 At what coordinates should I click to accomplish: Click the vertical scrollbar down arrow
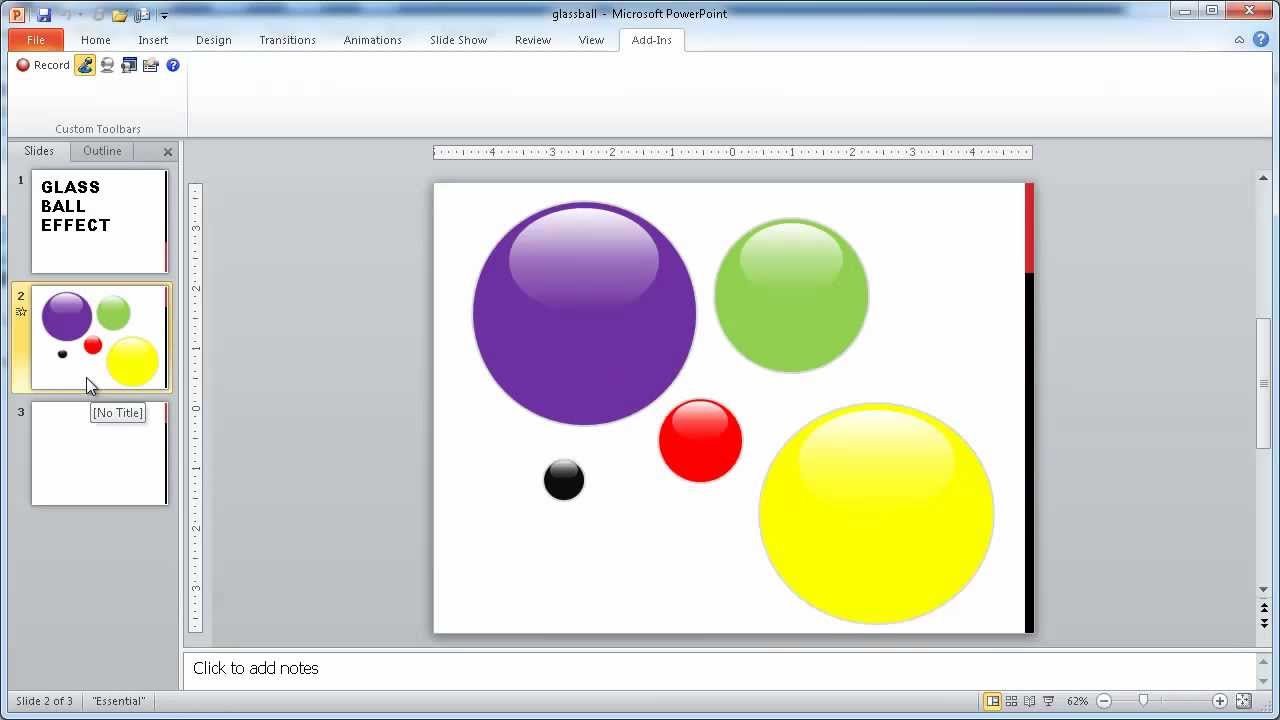1264,590
